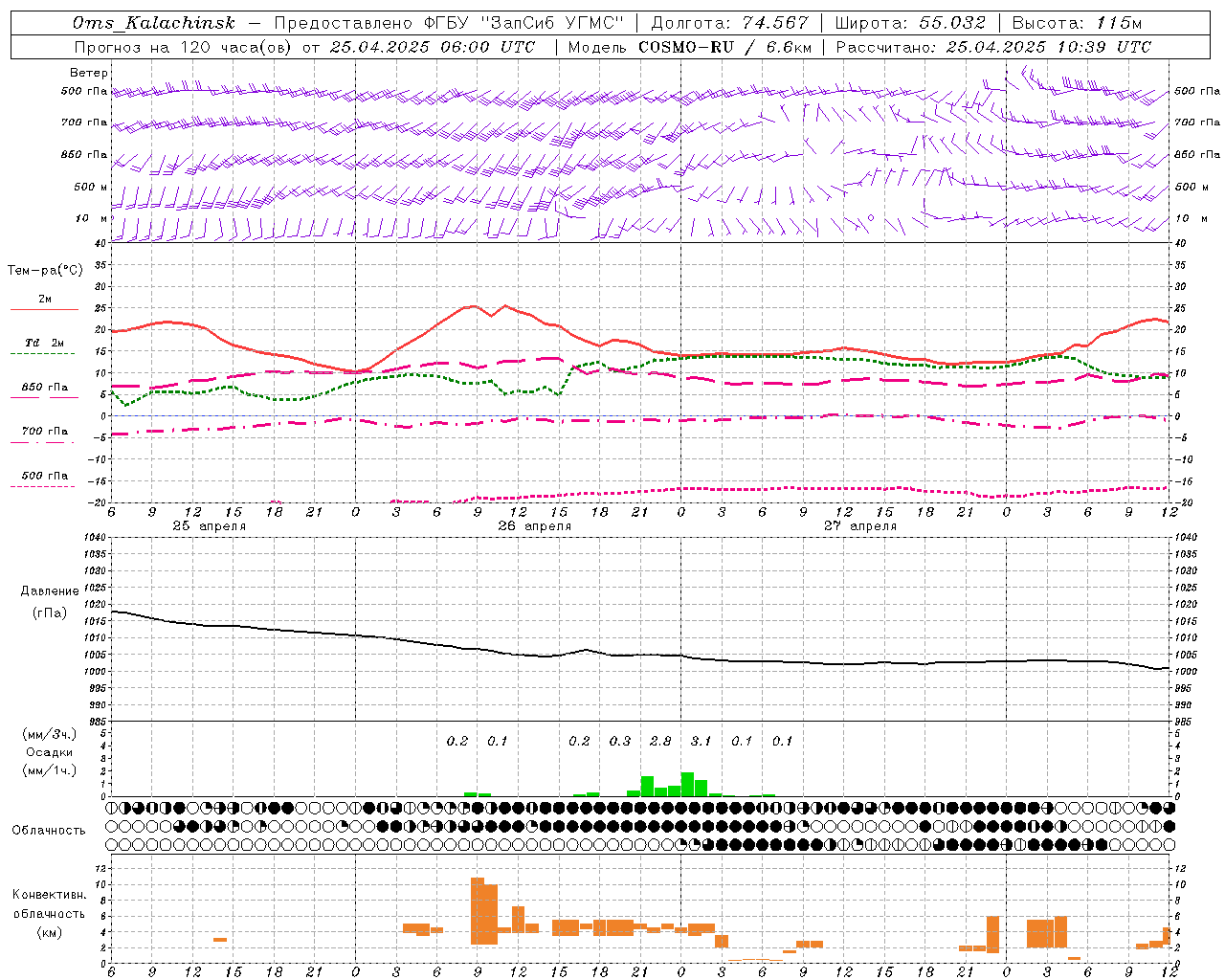Viewport: 1225px width, 980px height.
Task: Click the 'Td 2м' dew point legend entry
Action: [x=45, y=343]
